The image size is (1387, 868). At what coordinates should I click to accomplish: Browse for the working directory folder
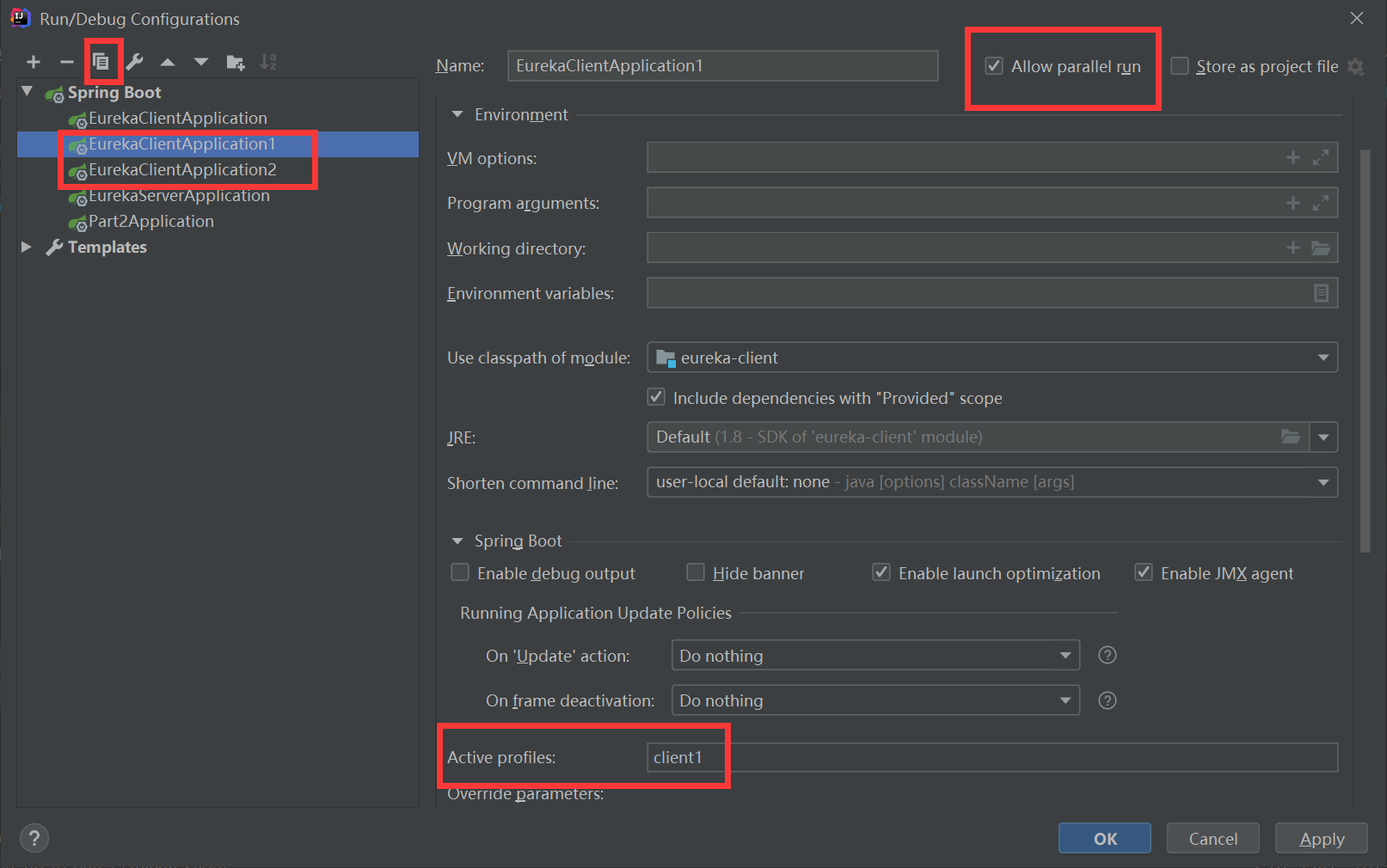1321,248
